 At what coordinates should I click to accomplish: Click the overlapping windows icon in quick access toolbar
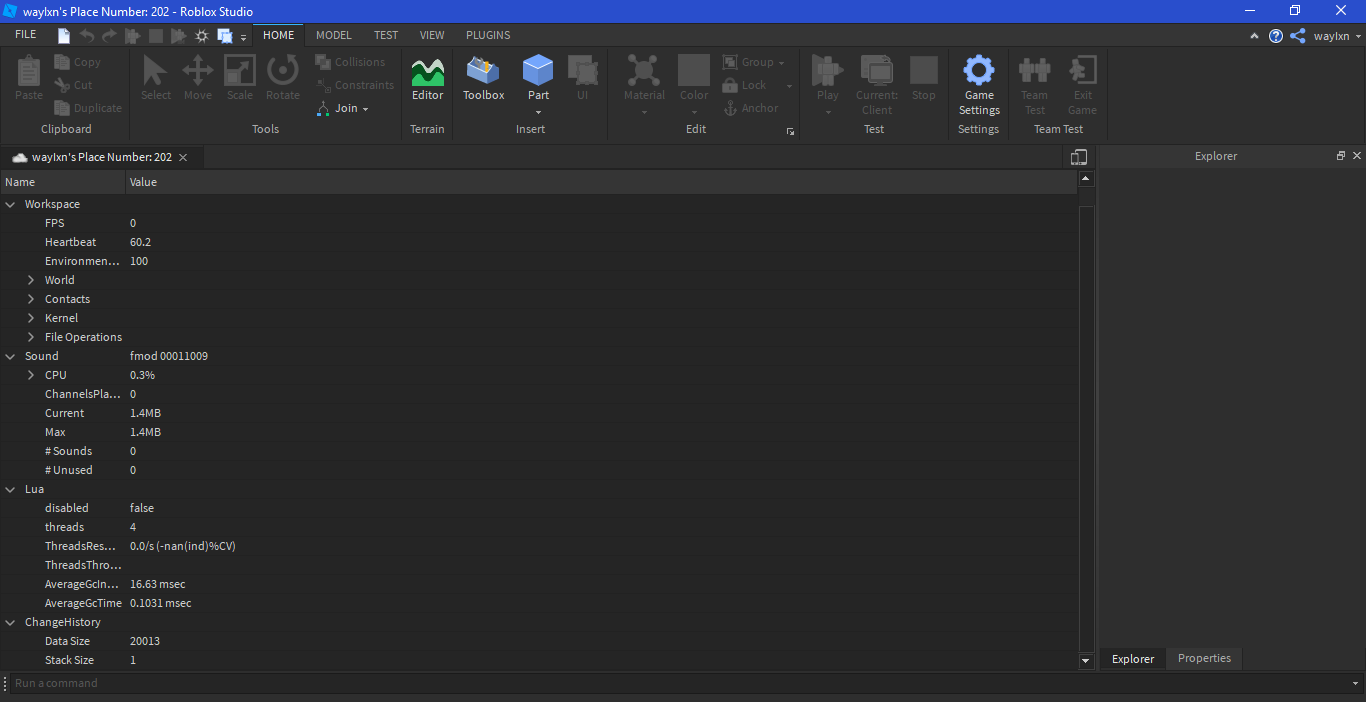[225, 36]
